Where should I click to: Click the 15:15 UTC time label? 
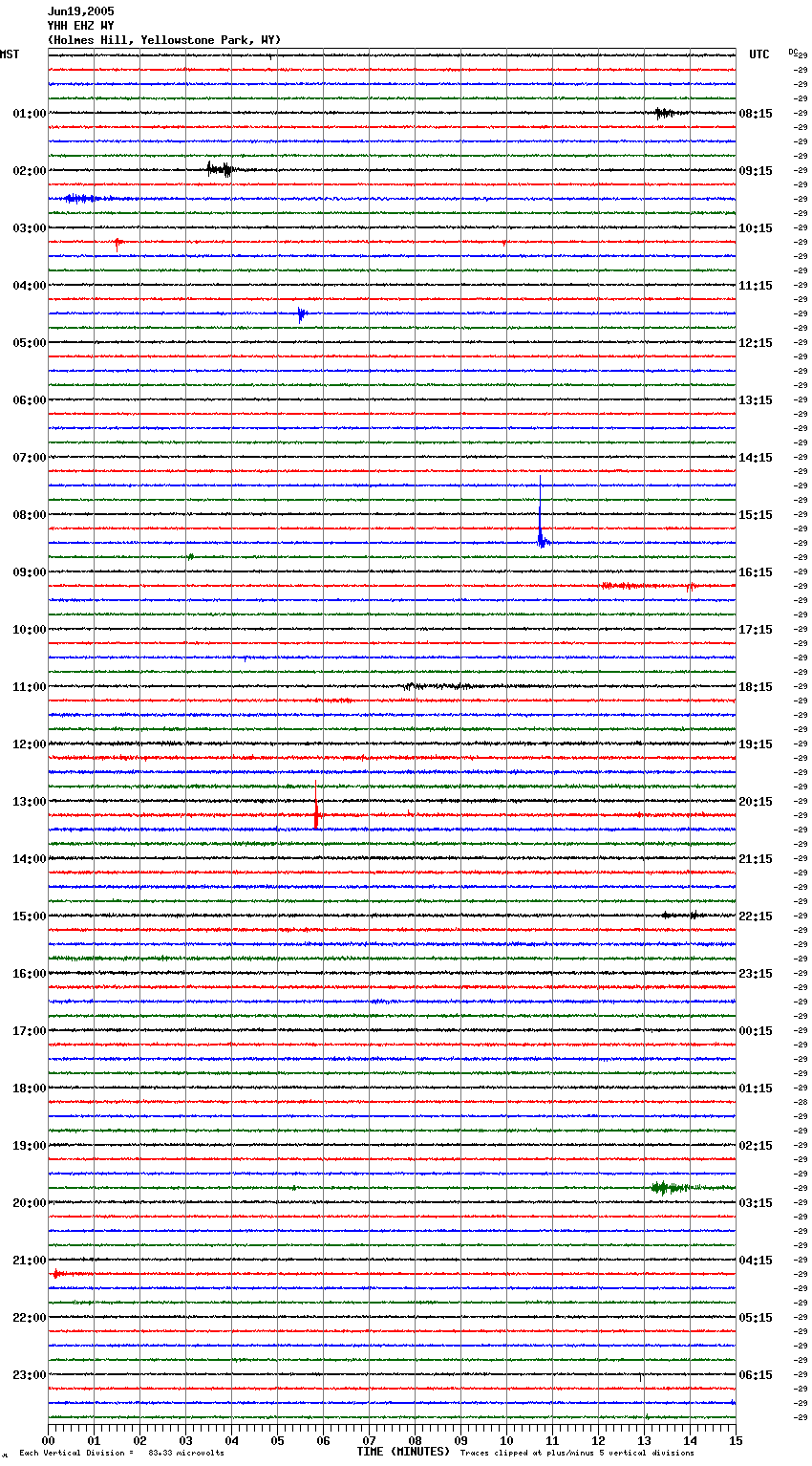[756, 515]
